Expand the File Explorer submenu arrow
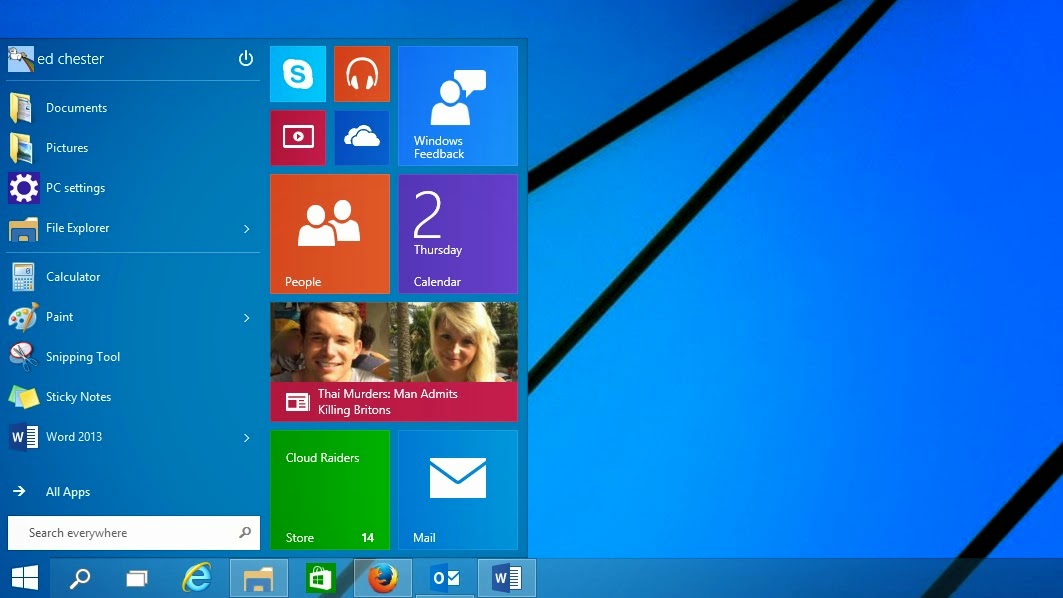Image resolution: width=1063 pixels, height=598 pixels. (x=246, y=228)
